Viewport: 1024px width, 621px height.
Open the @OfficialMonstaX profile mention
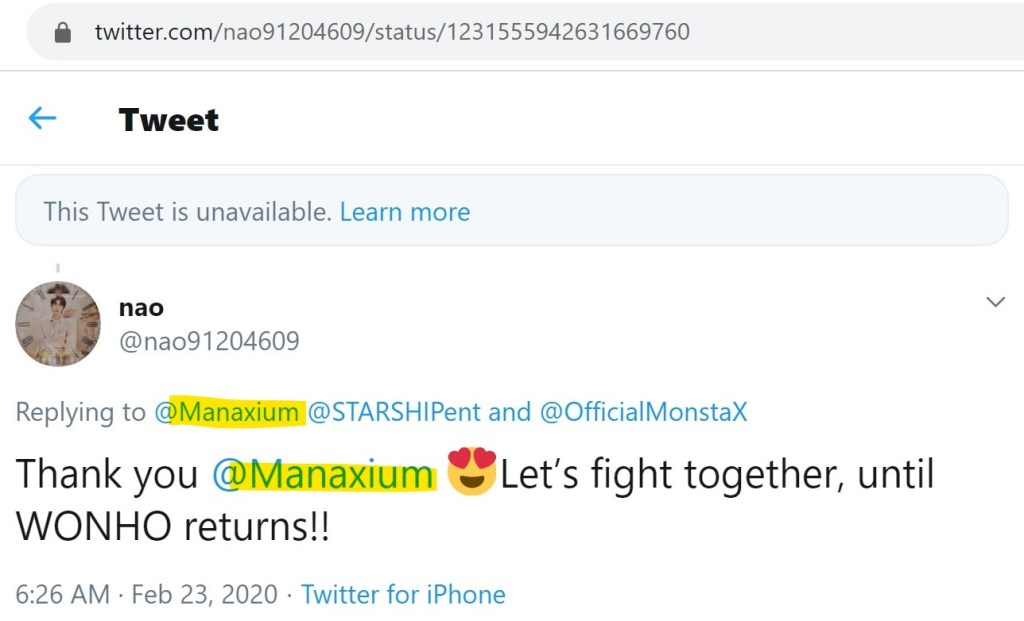tap(643, 412)
